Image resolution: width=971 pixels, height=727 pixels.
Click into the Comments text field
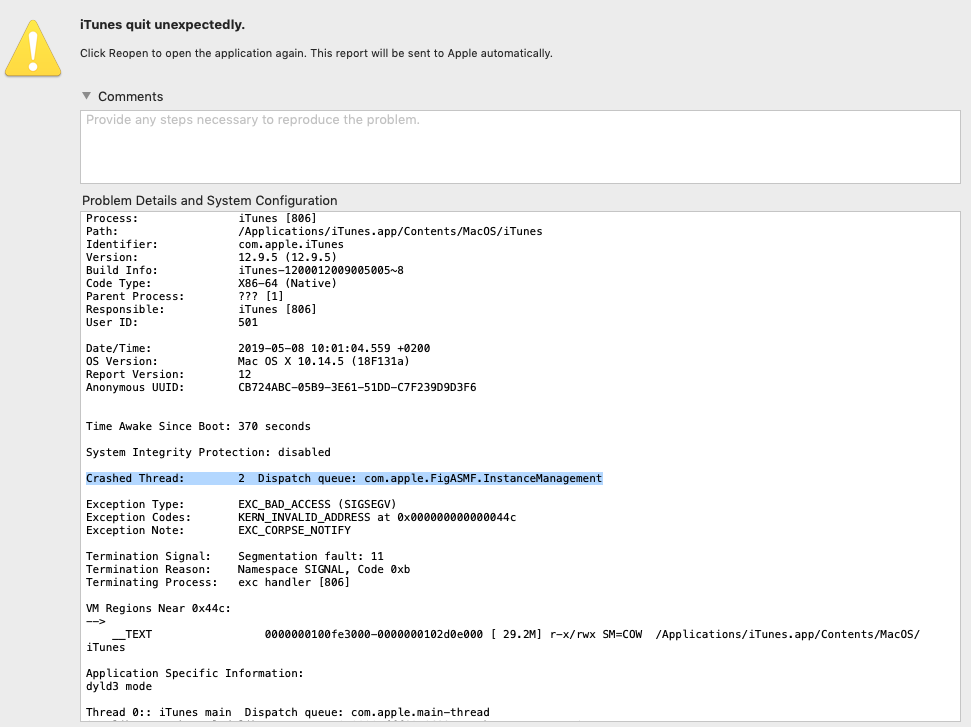click(520, 147)
